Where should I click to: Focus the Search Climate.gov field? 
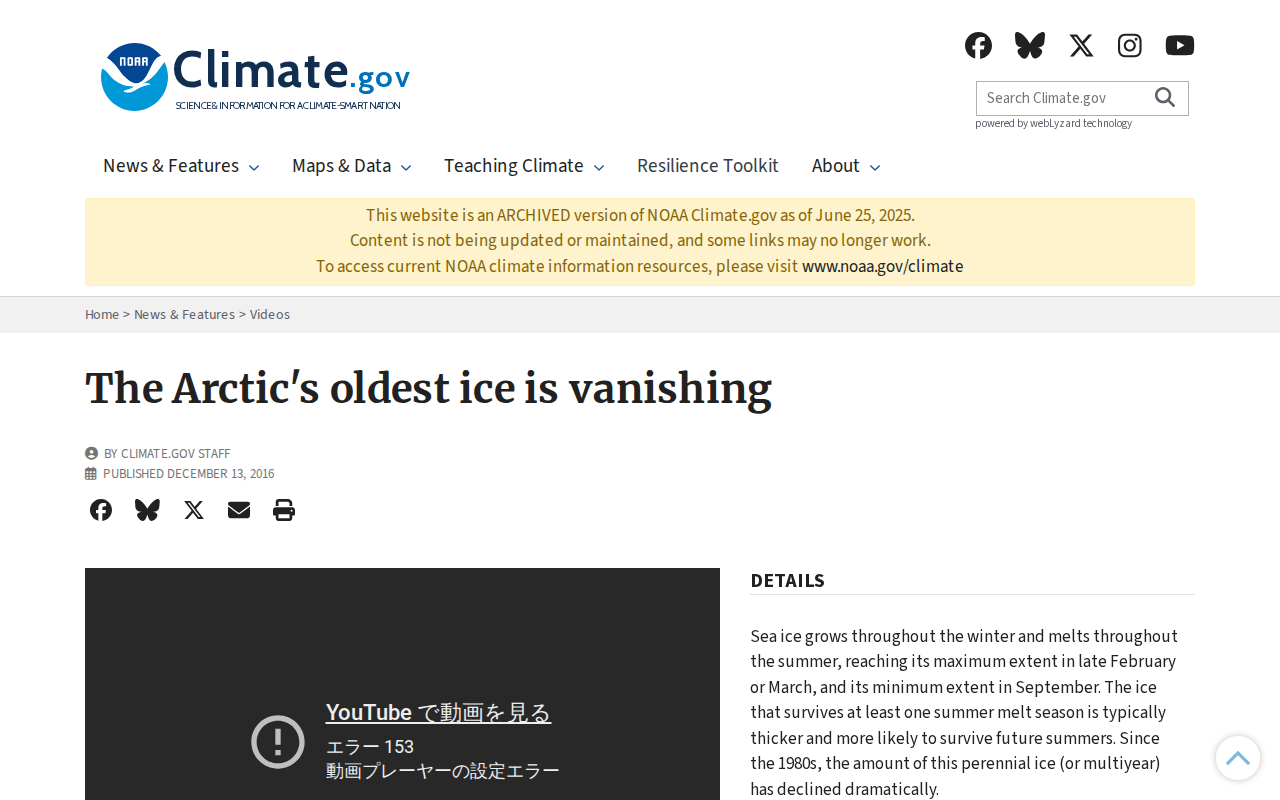(1064, 98)
